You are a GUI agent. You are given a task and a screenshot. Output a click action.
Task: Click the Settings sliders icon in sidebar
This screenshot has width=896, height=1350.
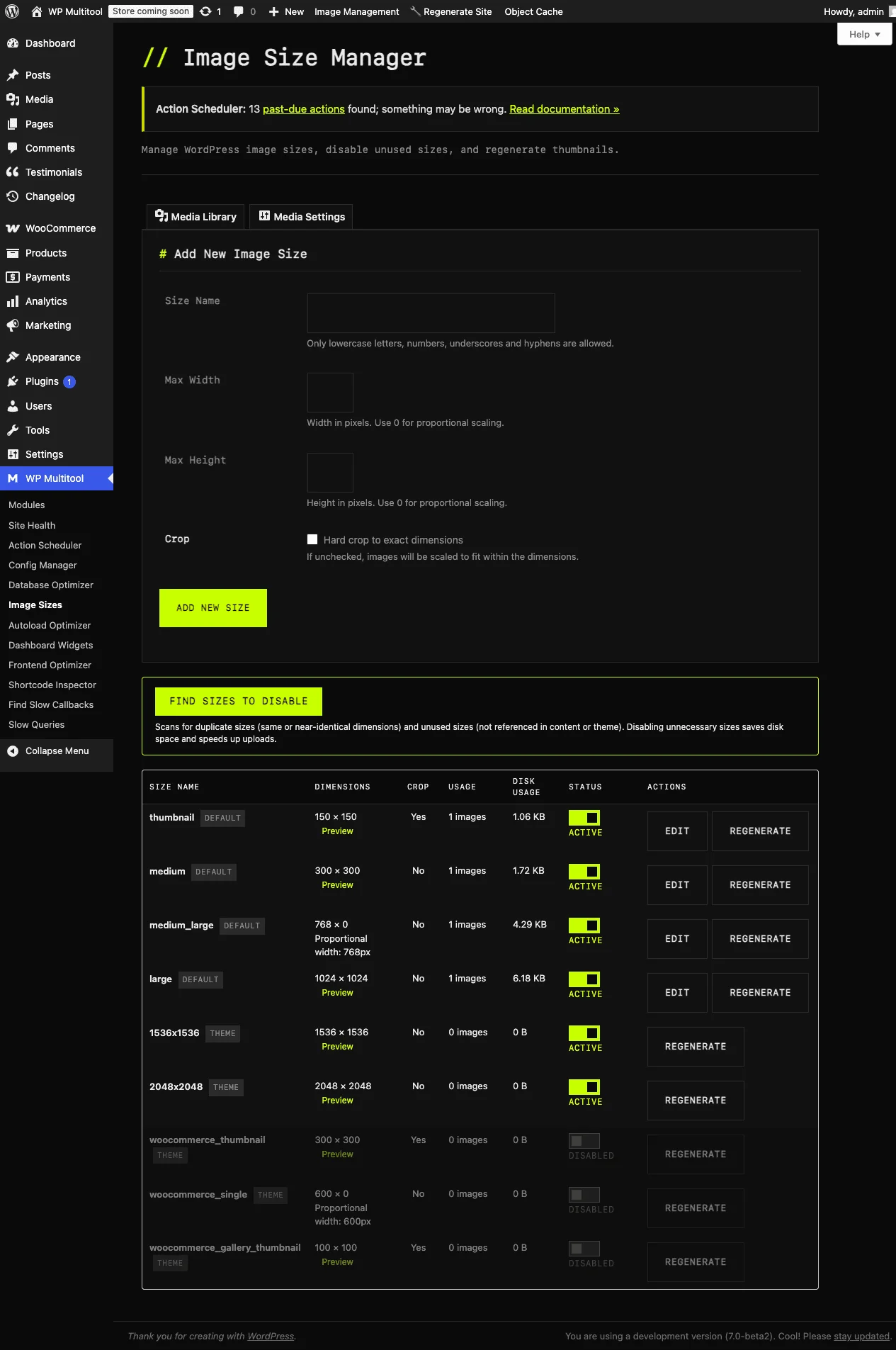click(13, 454)
